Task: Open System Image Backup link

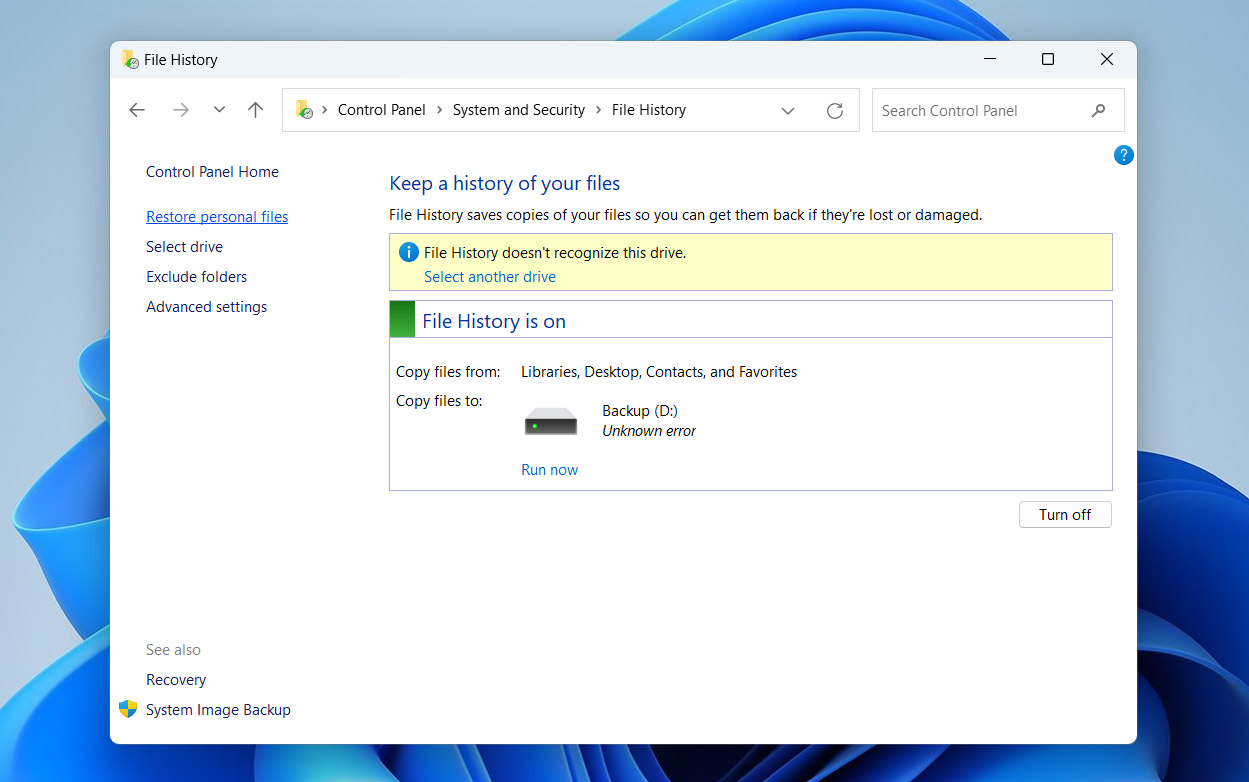Action: coord(218,710)
